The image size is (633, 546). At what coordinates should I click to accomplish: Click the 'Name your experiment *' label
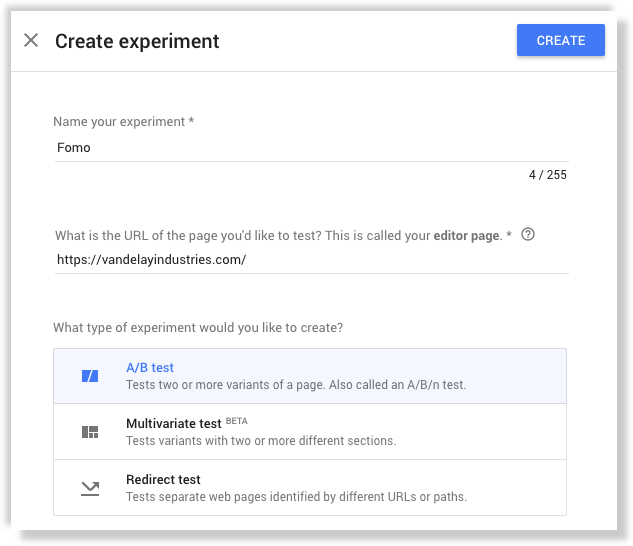coord(124,122)
